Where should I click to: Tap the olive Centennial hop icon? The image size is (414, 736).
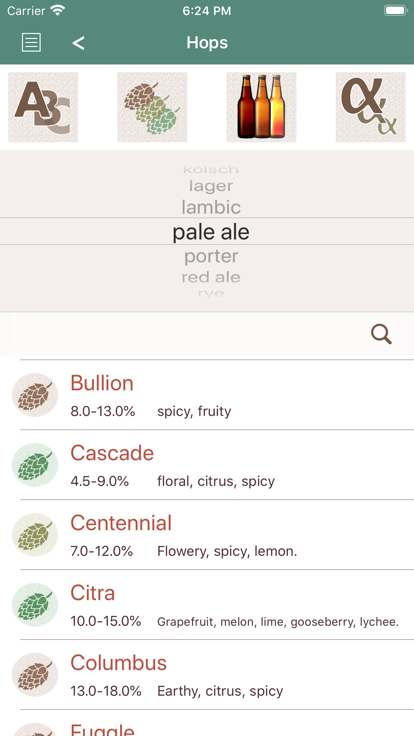35,535
